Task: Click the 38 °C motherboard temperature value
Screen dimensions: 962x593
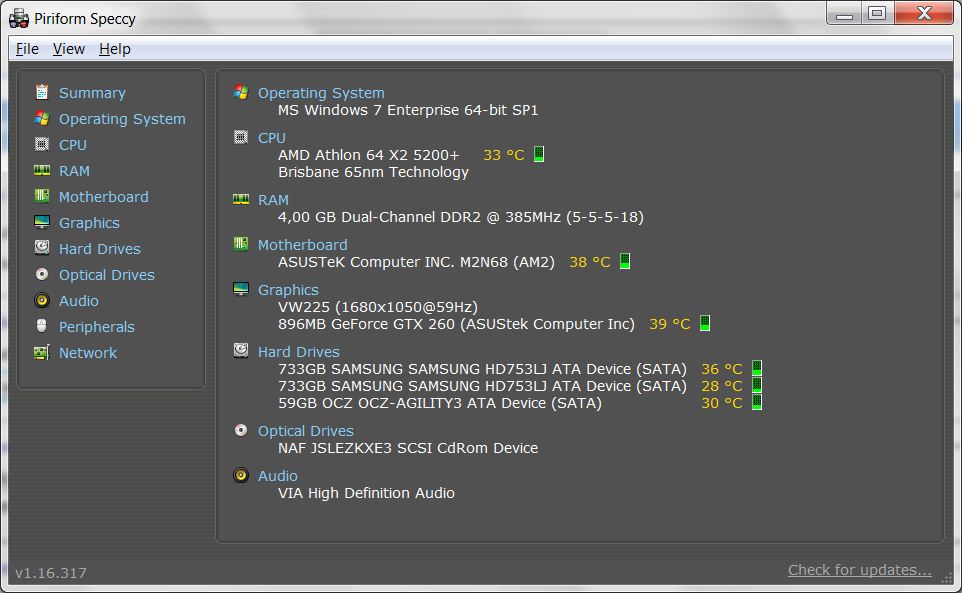Action: click(590, 262)
